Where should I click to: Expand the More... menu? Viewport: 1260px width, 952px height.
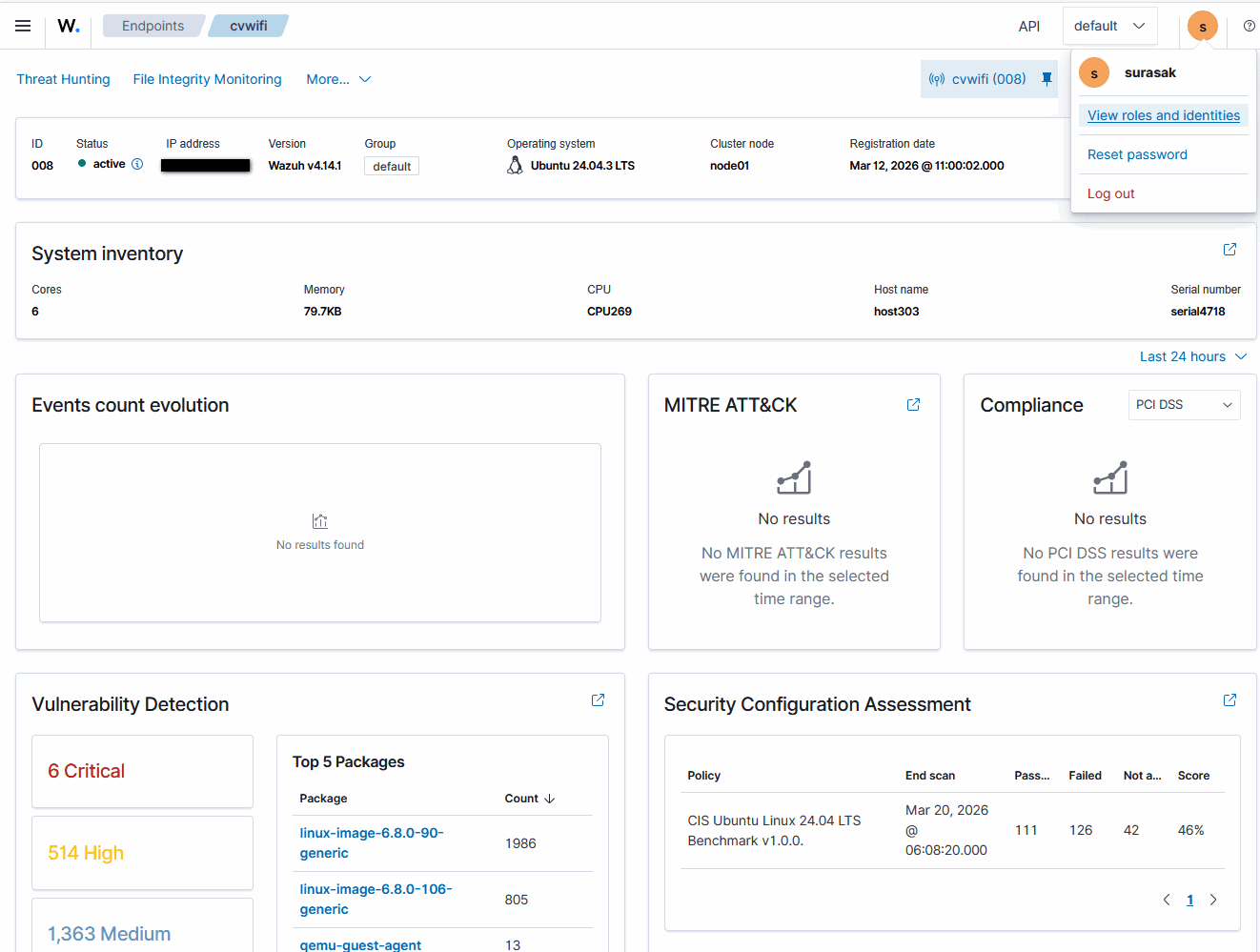(338, 79)
